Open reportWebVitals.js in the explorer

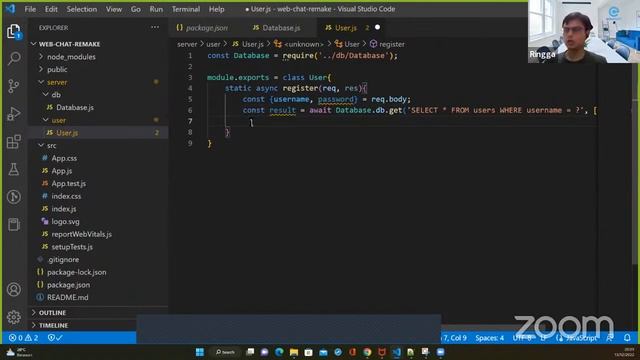click(98, 234)
